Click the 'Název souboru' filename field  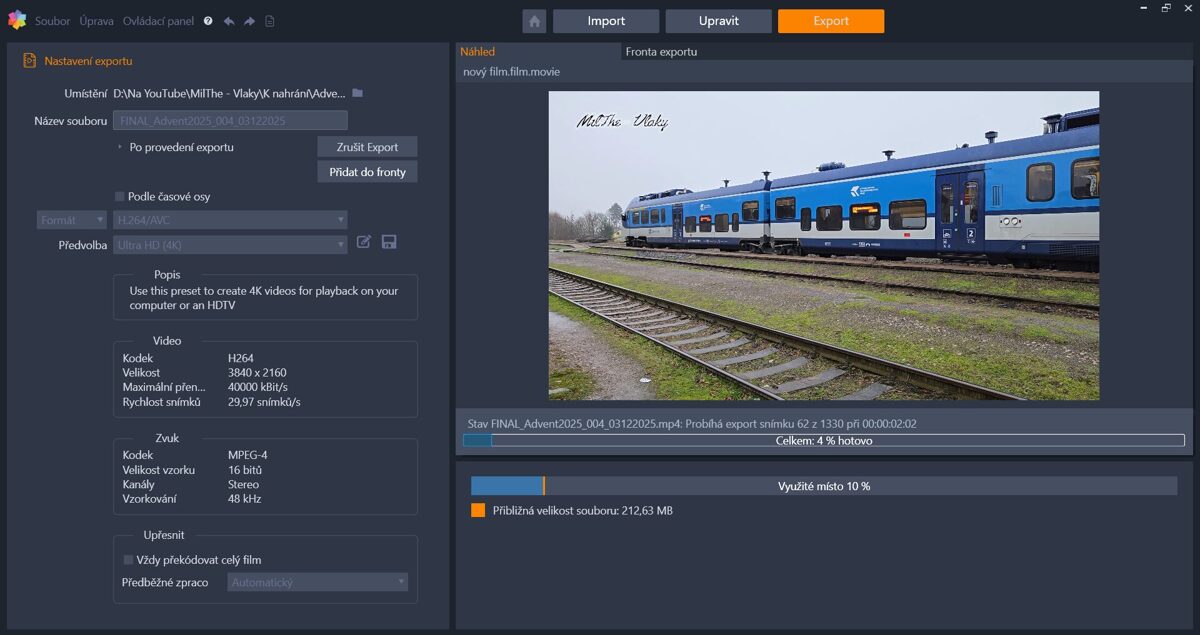point(230,121)
